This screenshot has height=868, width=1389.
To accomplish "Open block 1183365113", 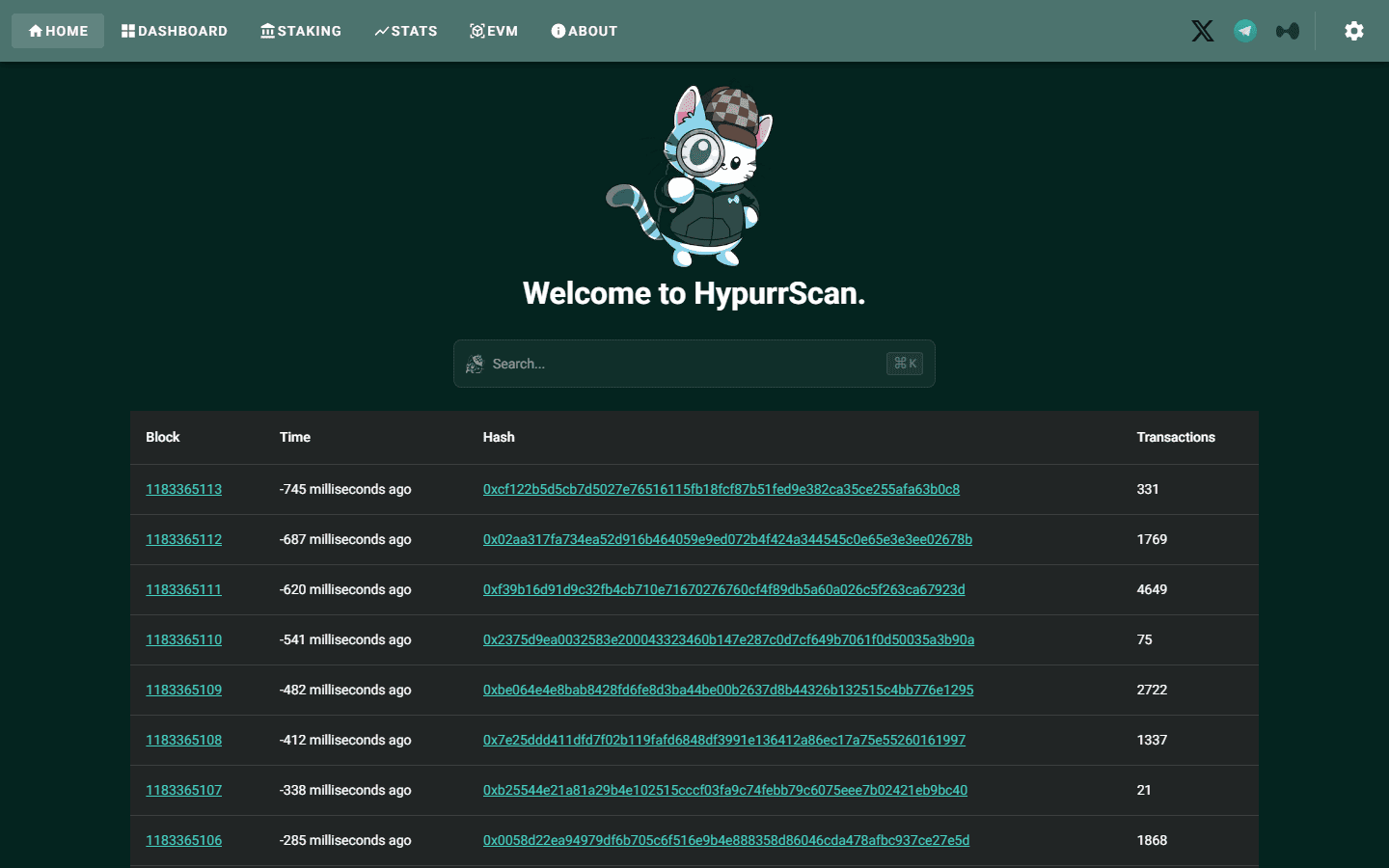I will (183, 489).
